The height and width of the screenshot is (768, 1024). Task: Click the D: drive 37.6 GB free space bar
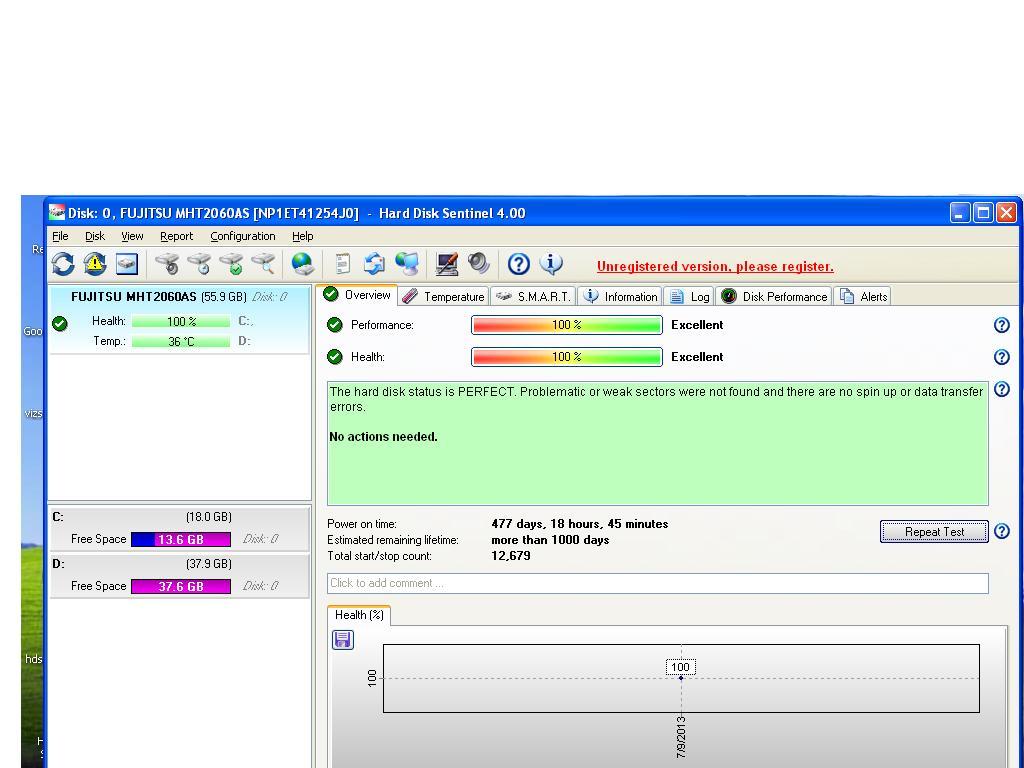point(181,586)
